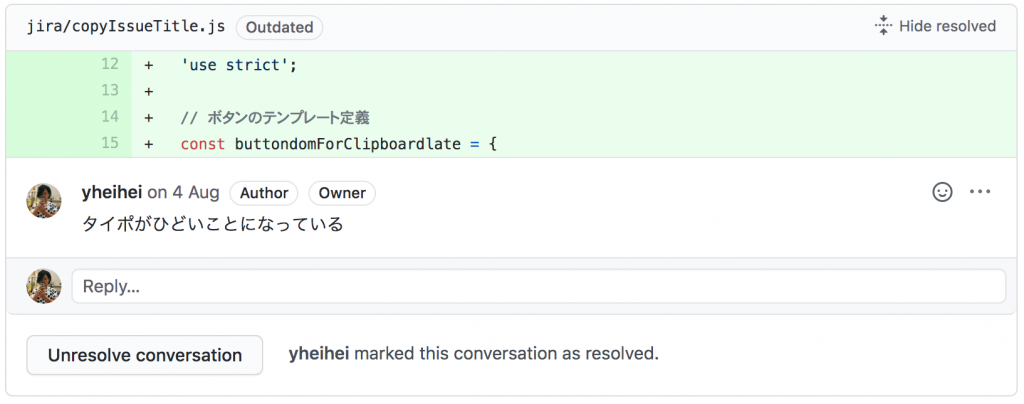Focus the Reply... input field
The height and width of the screenshot is (404, 1024).
pyautogui.click(x=539, y=286)
